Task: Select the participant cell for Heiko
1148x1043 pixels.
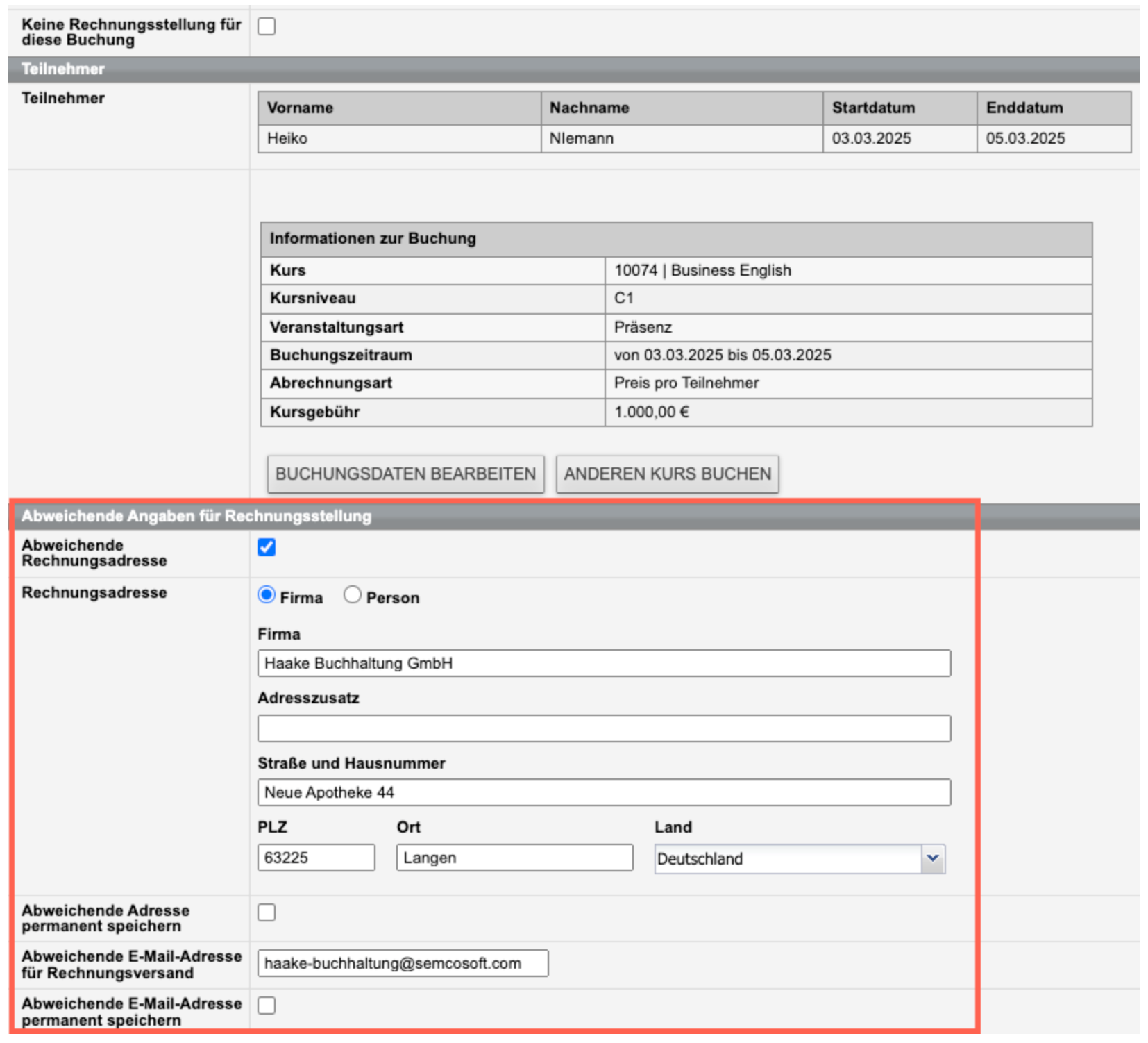Action: coord(399,139)
